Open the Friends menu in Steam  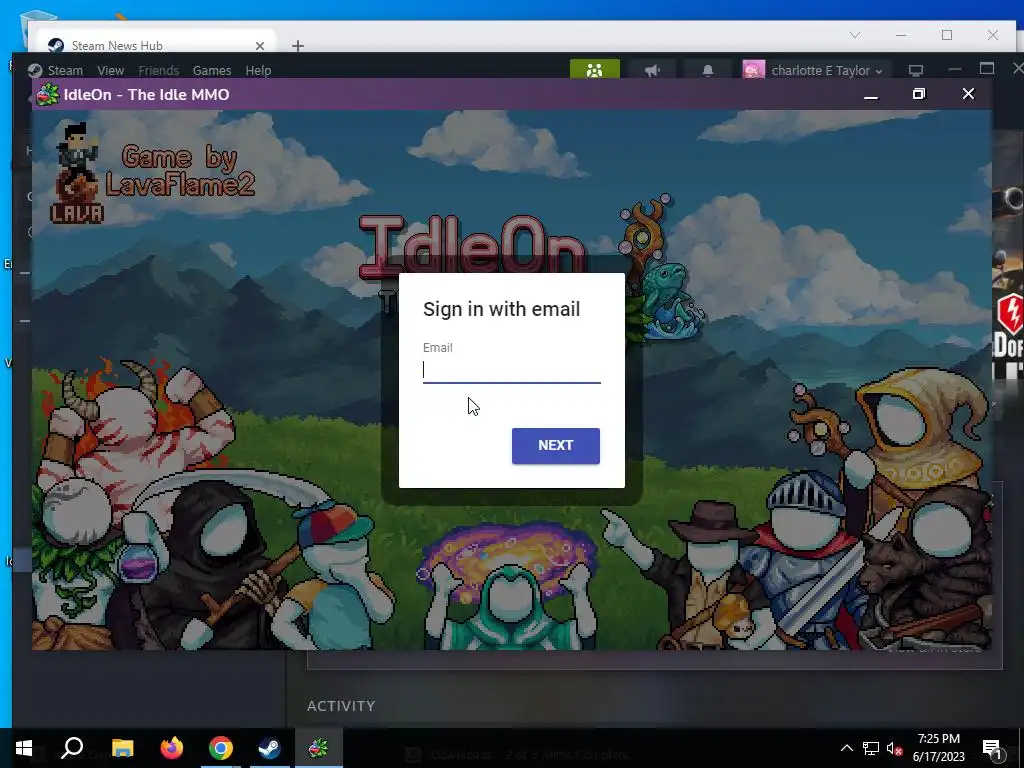click(159, 71)
